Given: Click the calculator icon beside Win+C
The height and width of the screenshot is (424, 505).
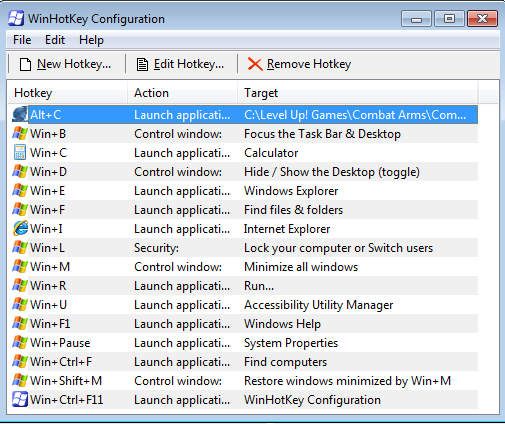Looking at the screenshot, I should pos(20,153).
